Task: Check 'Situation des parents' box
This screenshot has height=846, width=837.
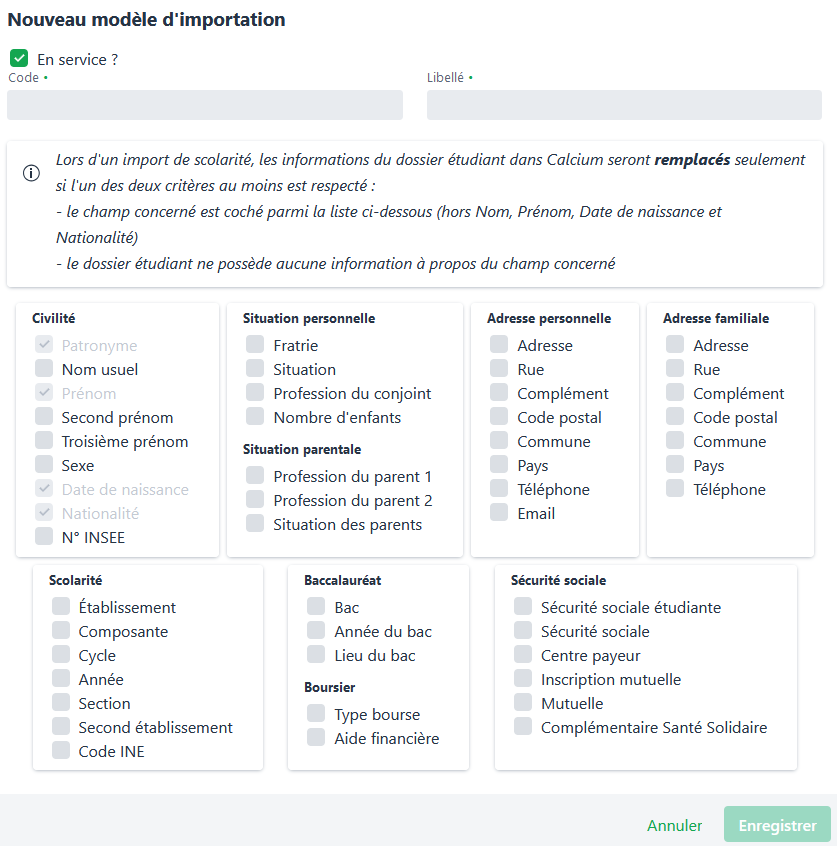Action: tap(256, 524)
